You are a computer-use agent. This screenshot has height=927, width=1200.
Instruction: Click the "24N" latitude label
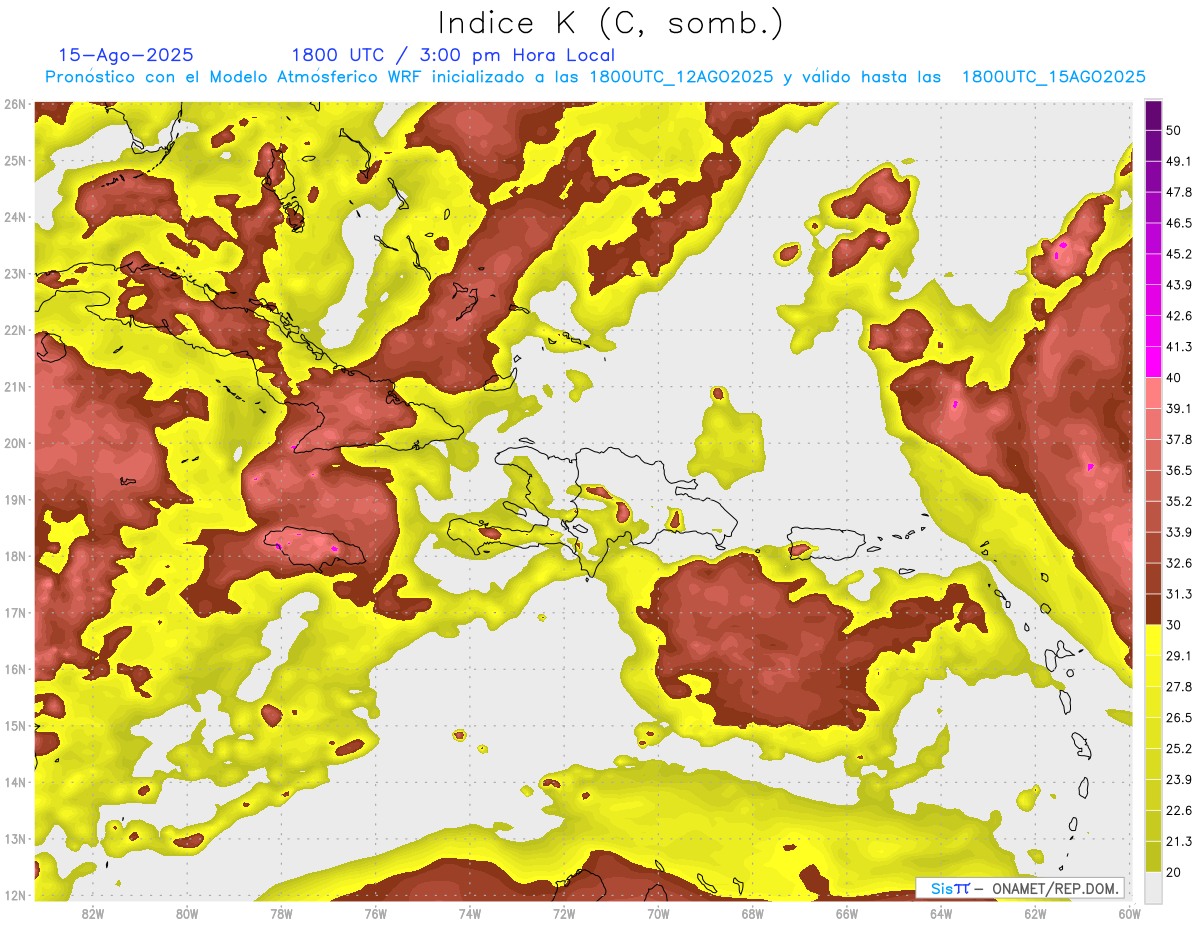[15, 217]
